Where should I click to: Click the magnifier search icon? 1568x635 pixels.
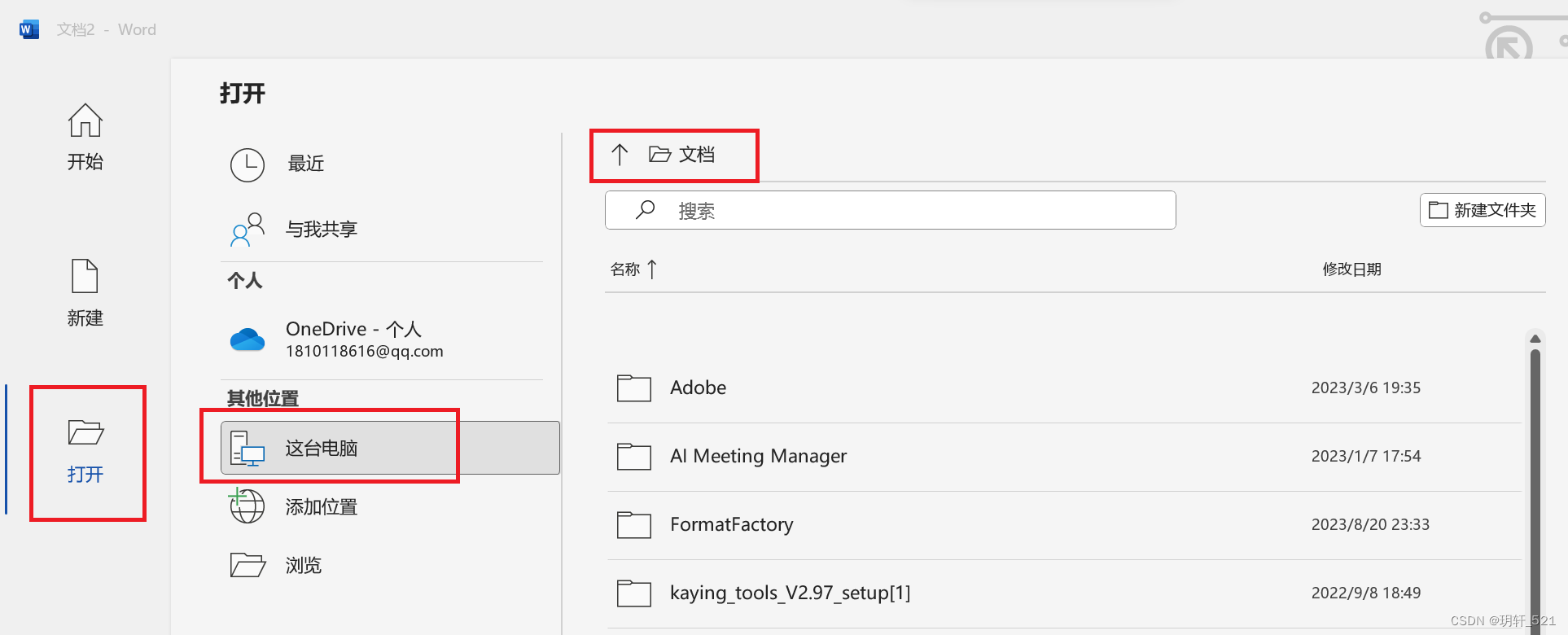(646, 210)
